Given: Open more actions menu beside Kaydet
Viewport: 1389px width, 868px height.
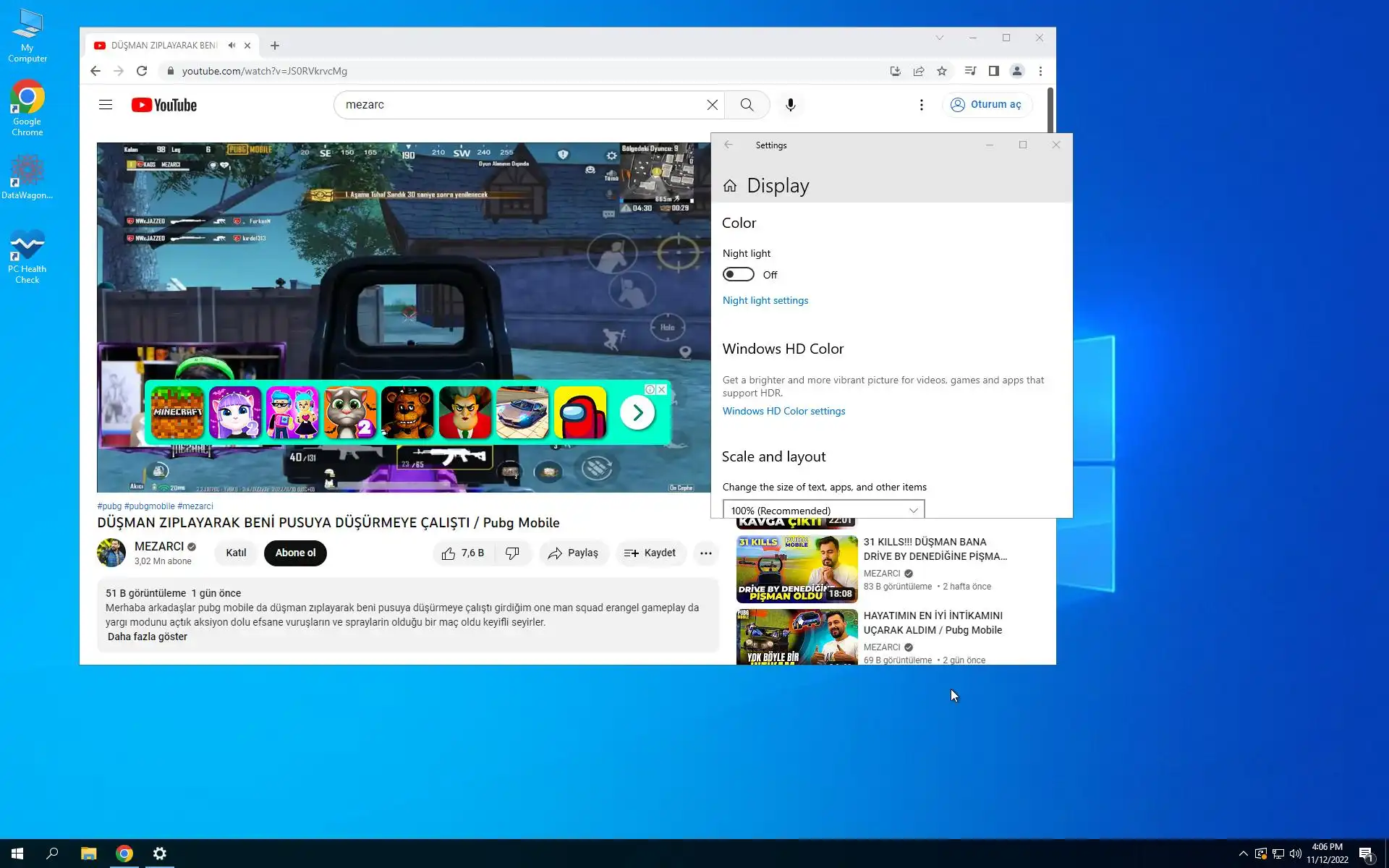Looking at the screenshot, I should point(705,553).
